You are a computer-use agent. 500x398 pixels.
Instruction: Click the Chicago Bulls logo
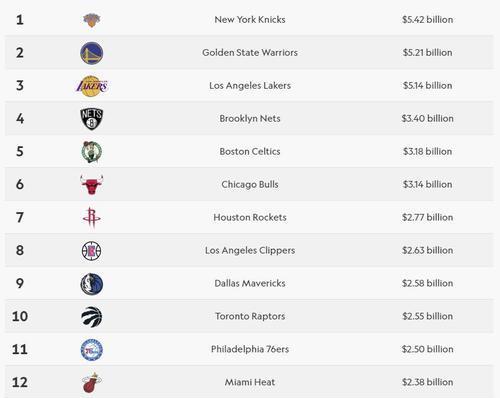coord(92,184)
